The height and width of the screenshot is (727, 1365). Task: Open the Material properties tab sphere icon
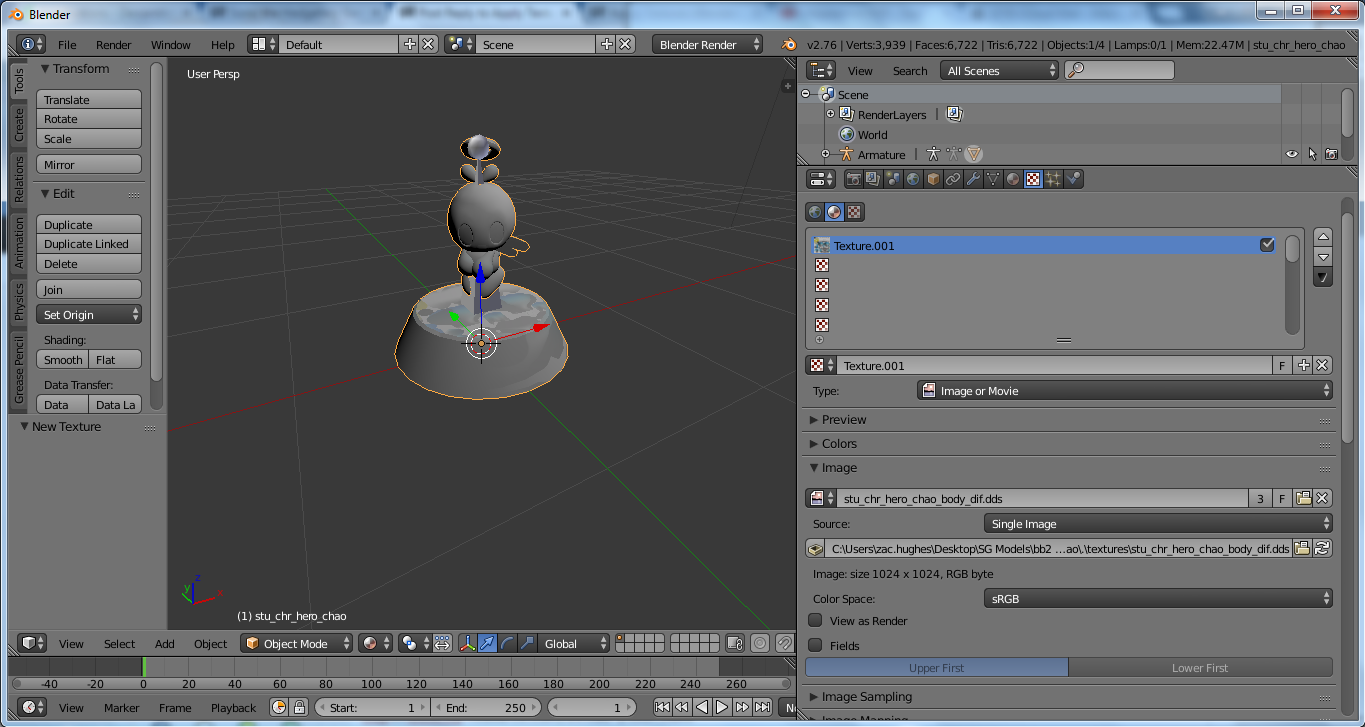coord(1013,180)
